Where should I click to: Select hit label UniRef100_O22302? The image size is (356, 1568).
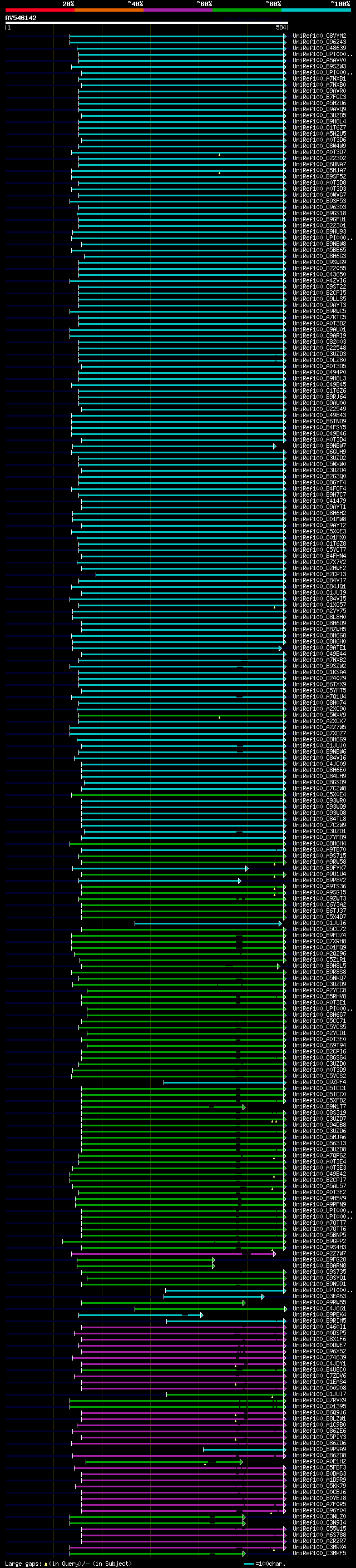[319, 159]
